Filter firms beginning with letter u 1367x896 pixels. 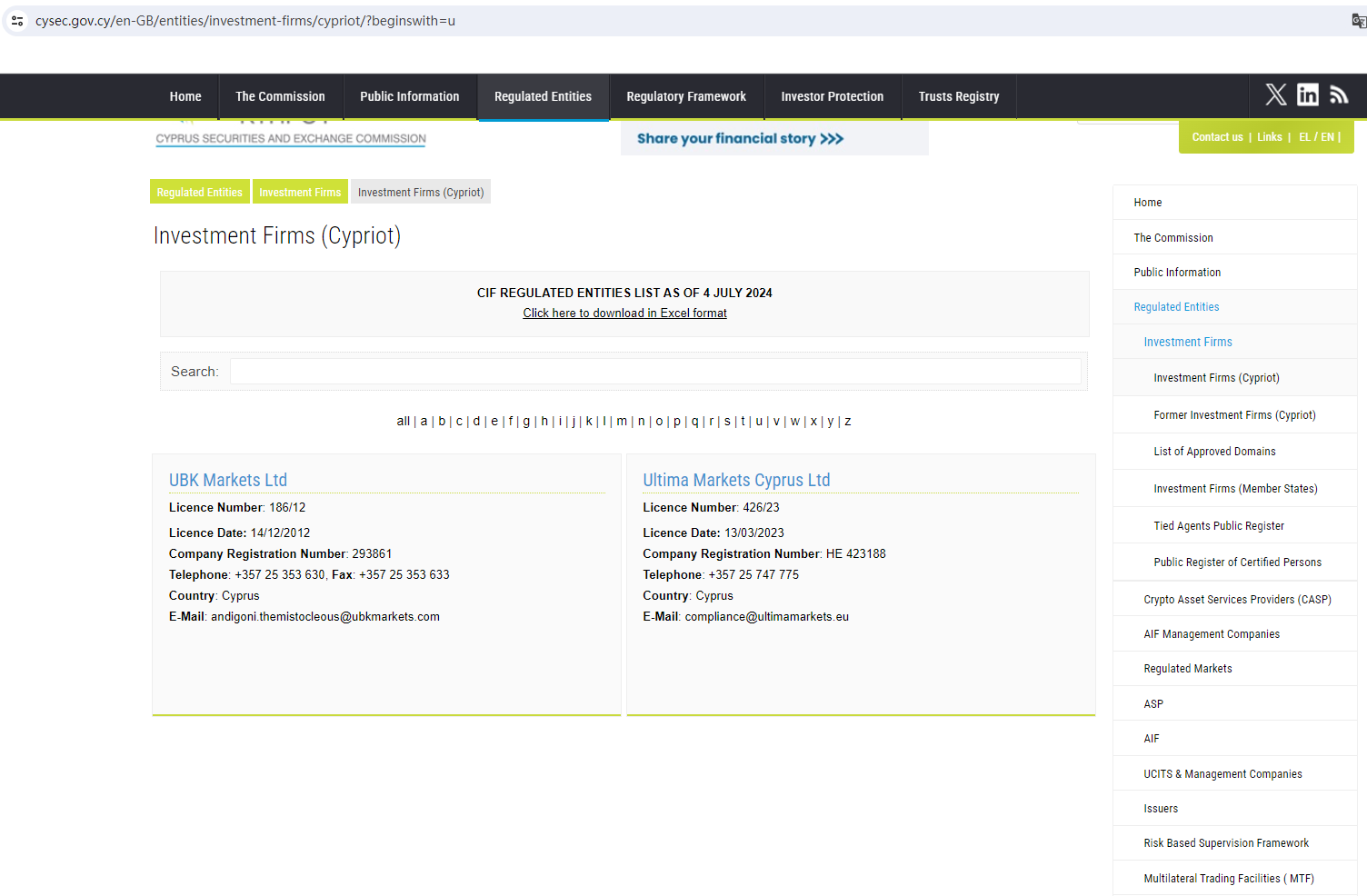[x=759, y=421]
